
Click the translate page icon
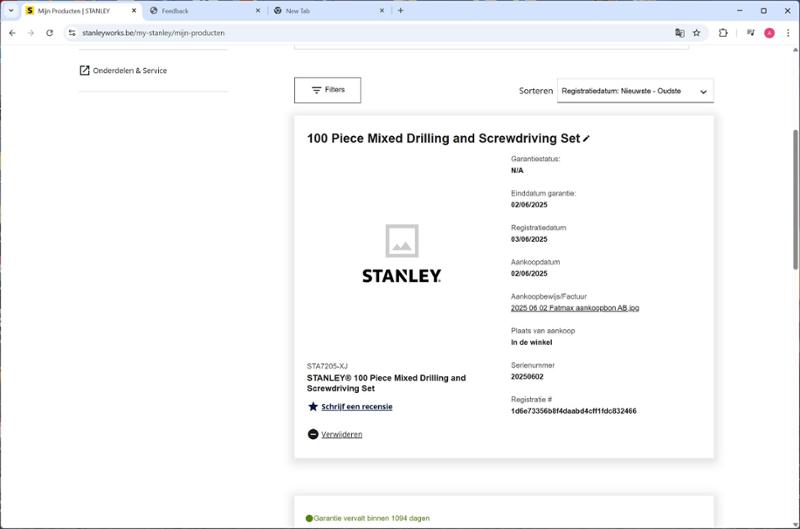tap(680, 33)
